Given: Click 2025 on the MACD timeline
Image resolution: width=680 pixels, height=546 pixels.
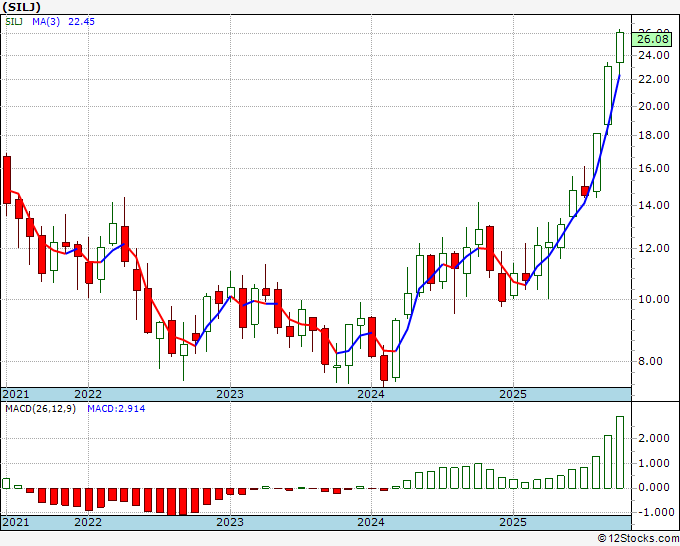Looking at the screenshot, I should [513, 522].
